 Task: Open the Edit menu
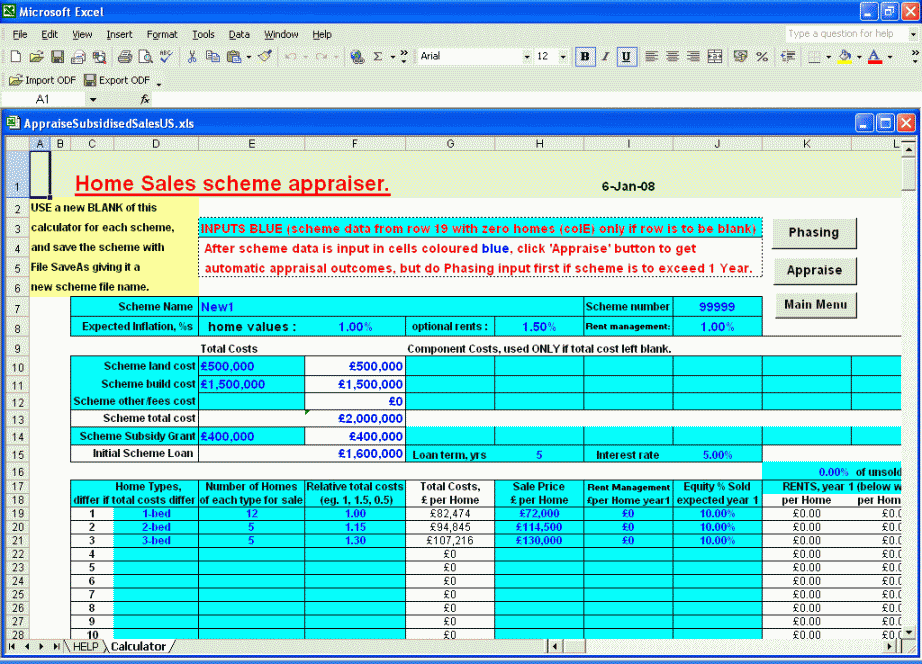49,35
